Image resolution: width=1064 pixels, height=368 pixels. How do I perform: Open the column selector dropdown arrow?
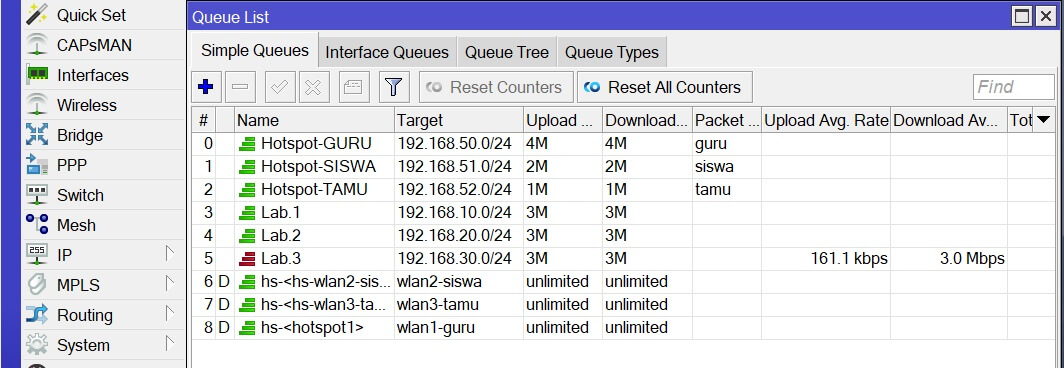(1044, 120)
